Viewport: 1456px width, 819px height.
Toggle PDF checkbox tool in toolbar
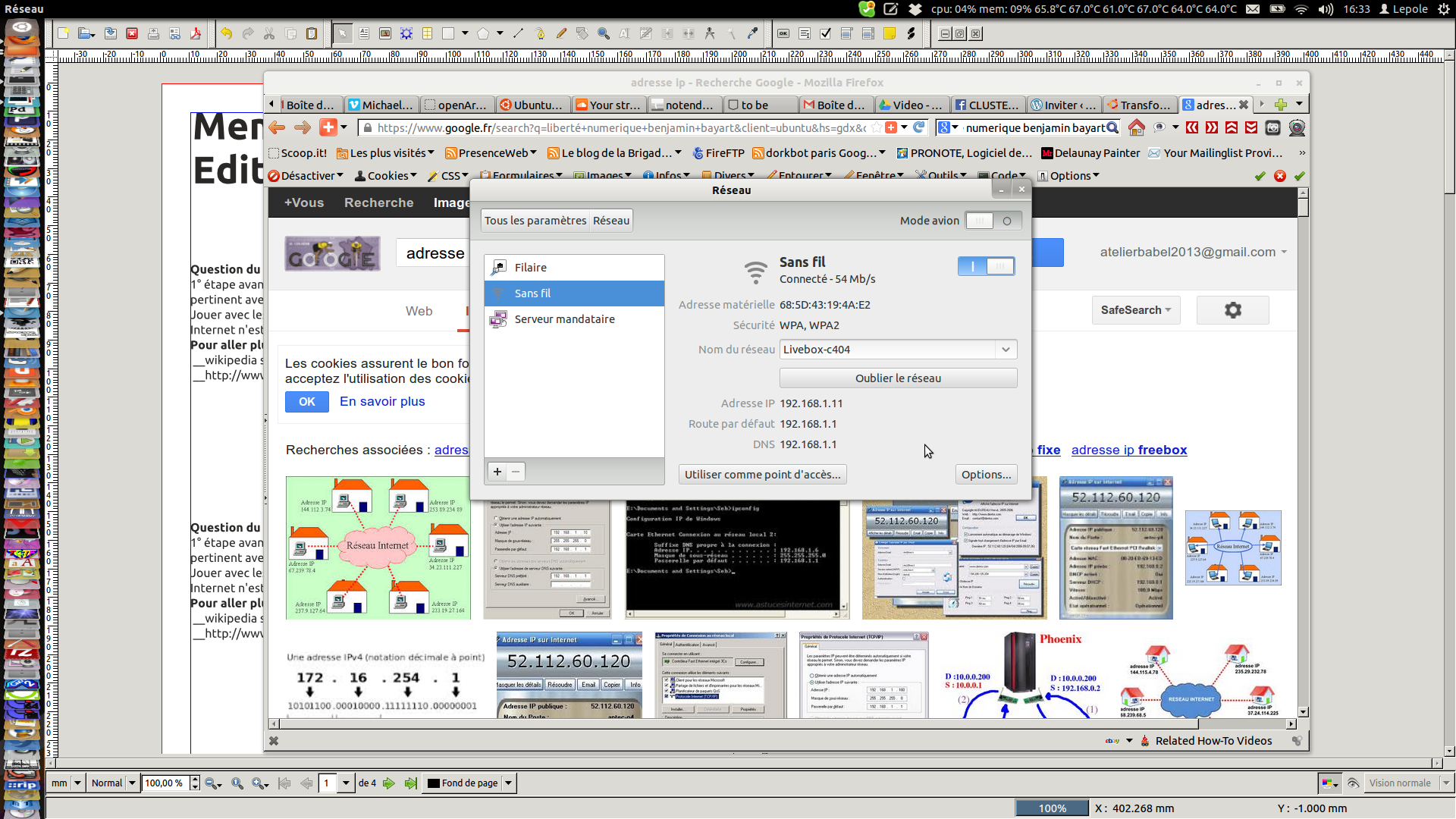pos(826,33)
